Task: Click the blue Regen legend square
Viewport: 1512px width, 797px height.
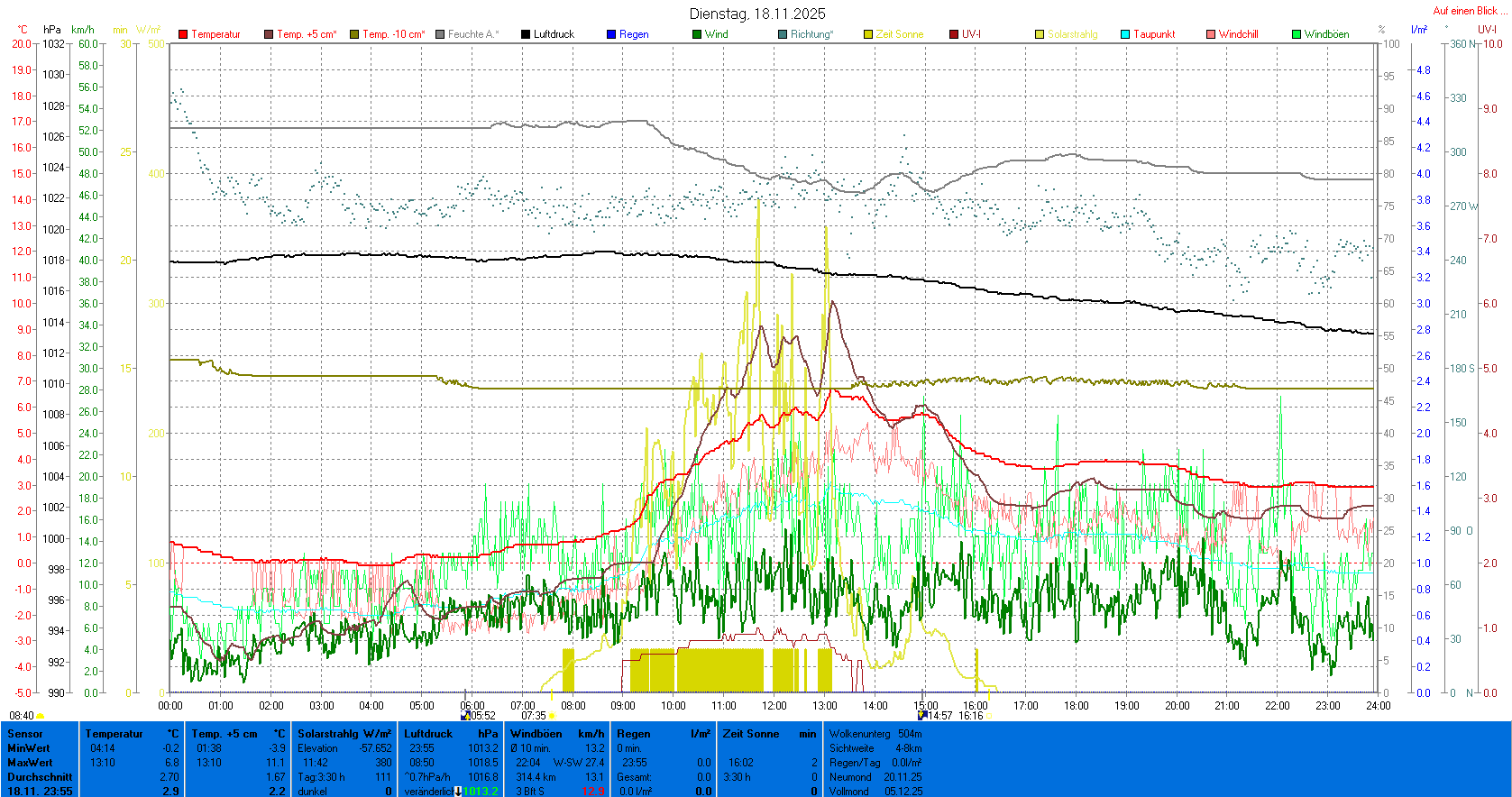Action: pyautogui.click(x=611, y=34)
